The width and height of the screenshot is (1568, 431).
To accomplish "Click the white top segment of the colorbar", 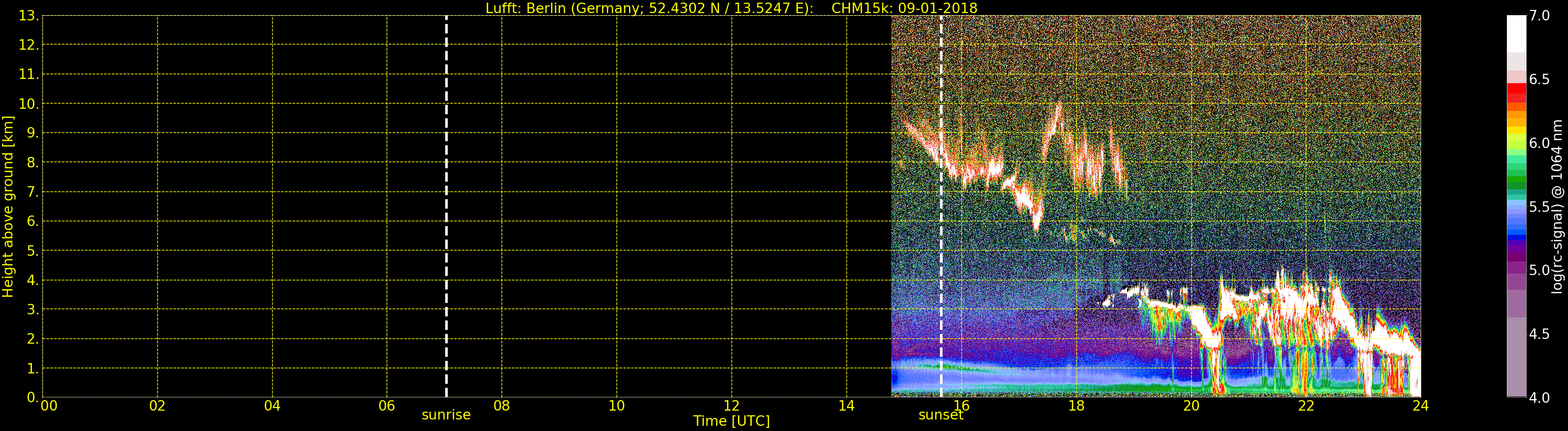I will pyautogui.click(x=1516, y=33).
